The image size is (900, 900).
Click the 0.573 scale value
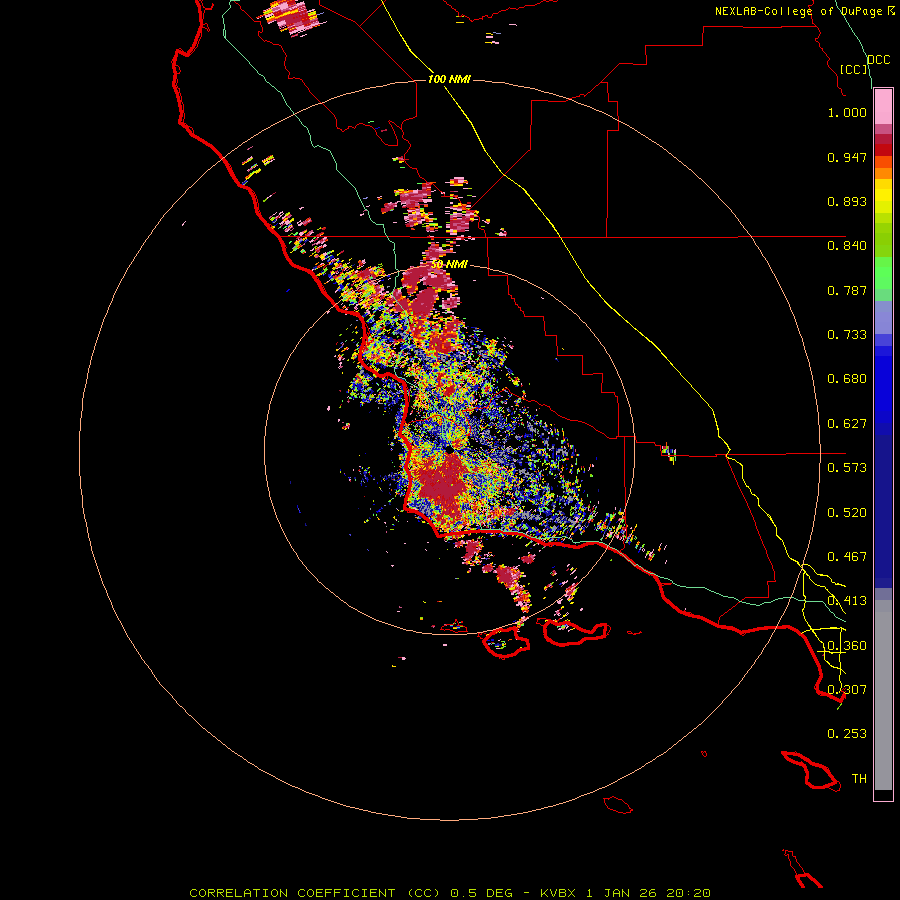point(847,468)
